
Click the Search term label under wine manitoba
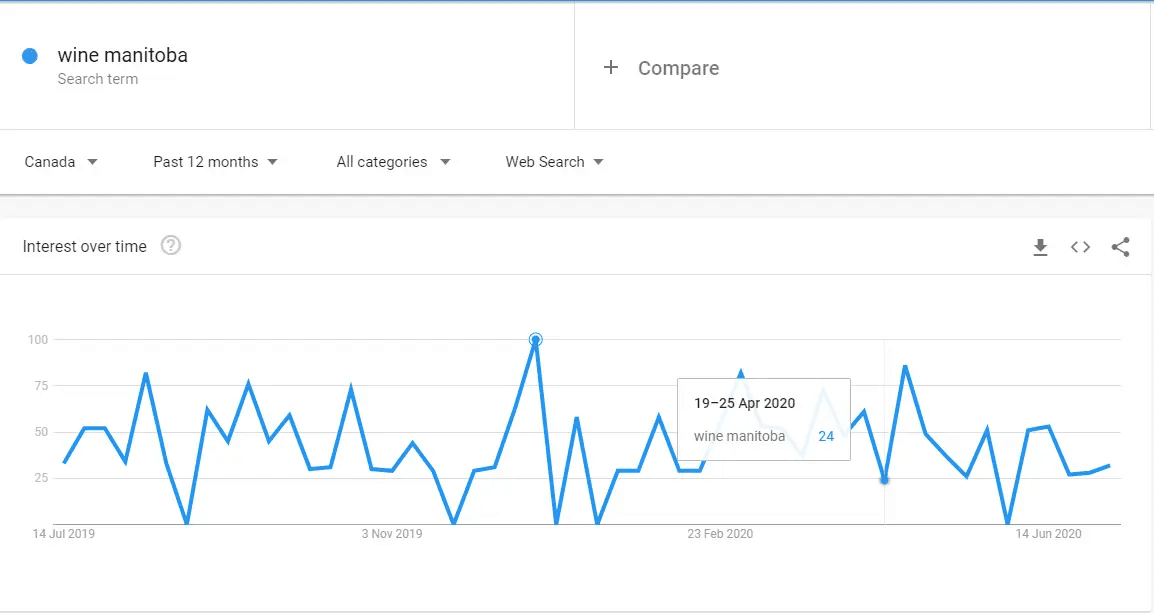tap(97, 79)
